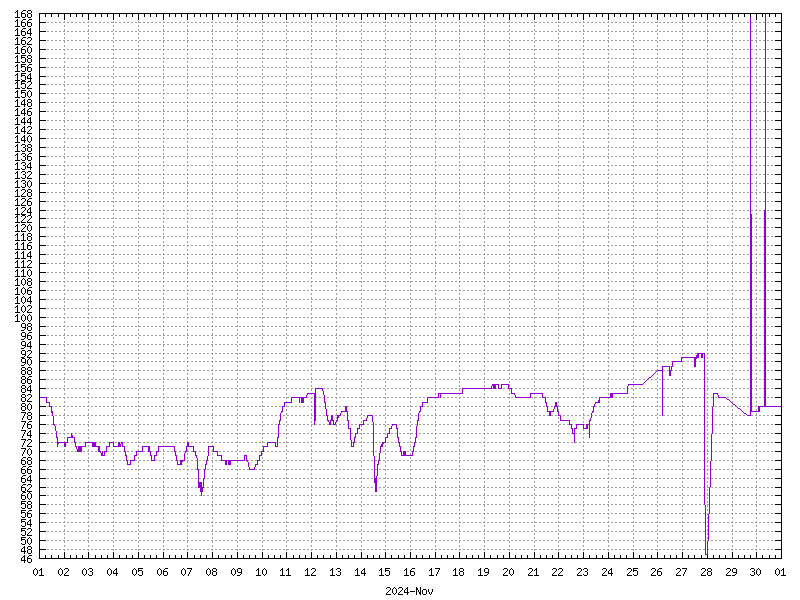
Task: Click the x-axis date "10"
Action: 261,572
